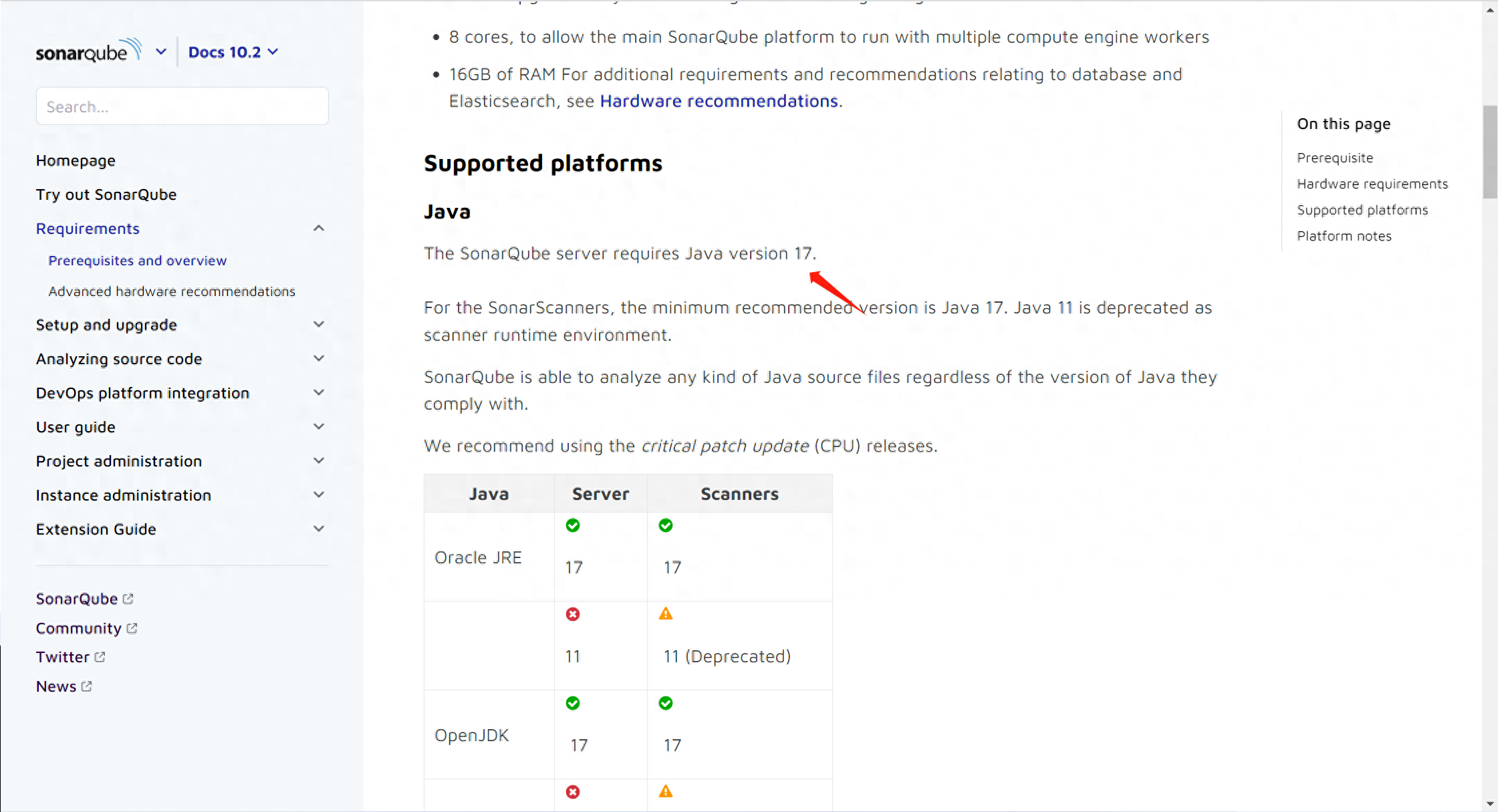Click the Supported platforms page anchor
The height and width of the screenshot is (812, 1498).
pyautogui.click(x=1361, y=210)
